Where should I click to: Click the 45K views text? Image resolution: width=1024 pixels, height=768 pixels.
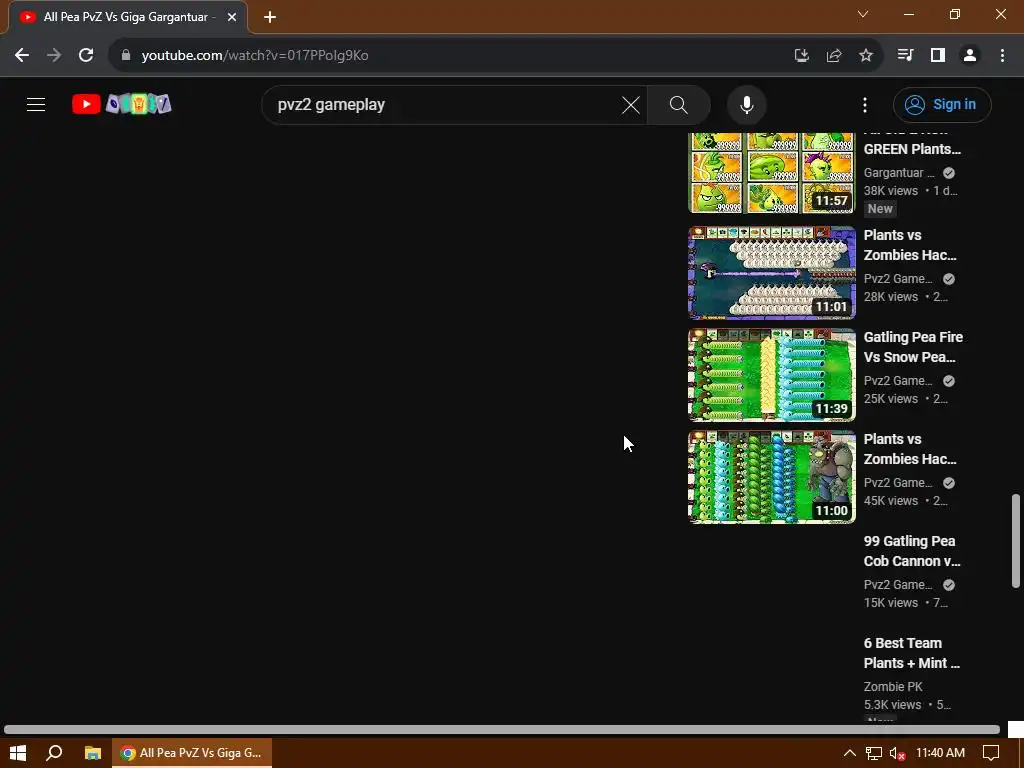point(891,500)
